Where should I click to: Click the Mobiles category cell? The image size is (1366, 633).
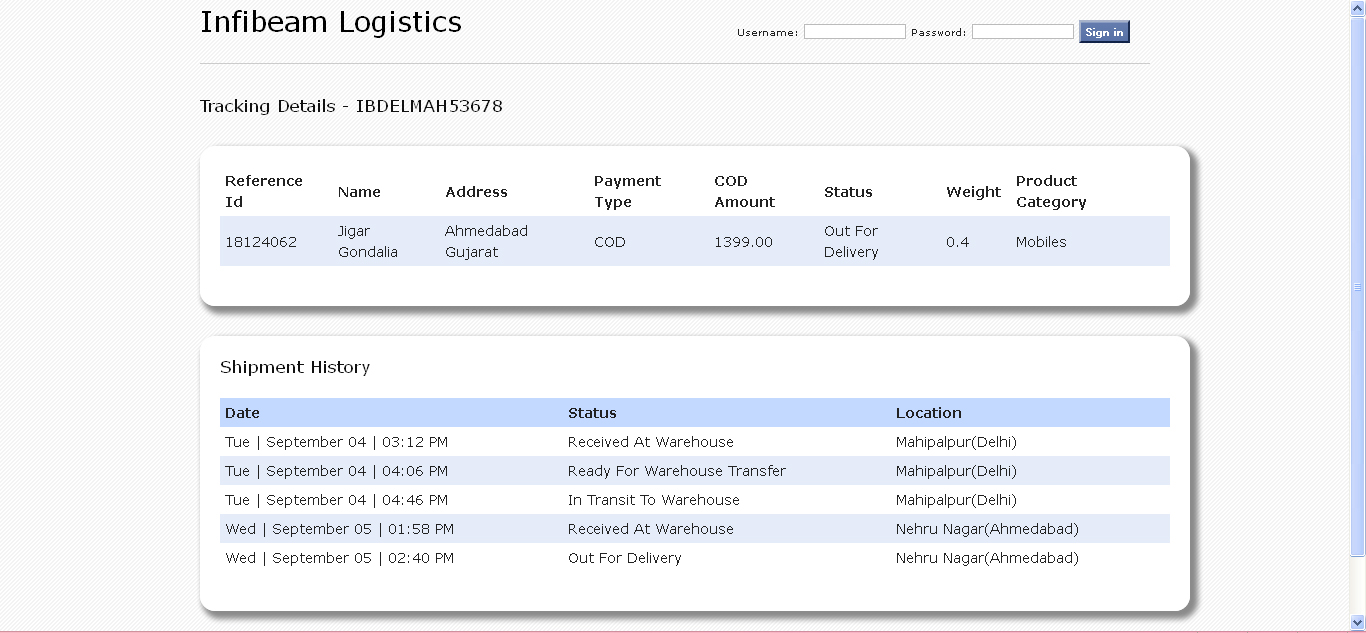pyautogui.click(x=1041, y=242)
